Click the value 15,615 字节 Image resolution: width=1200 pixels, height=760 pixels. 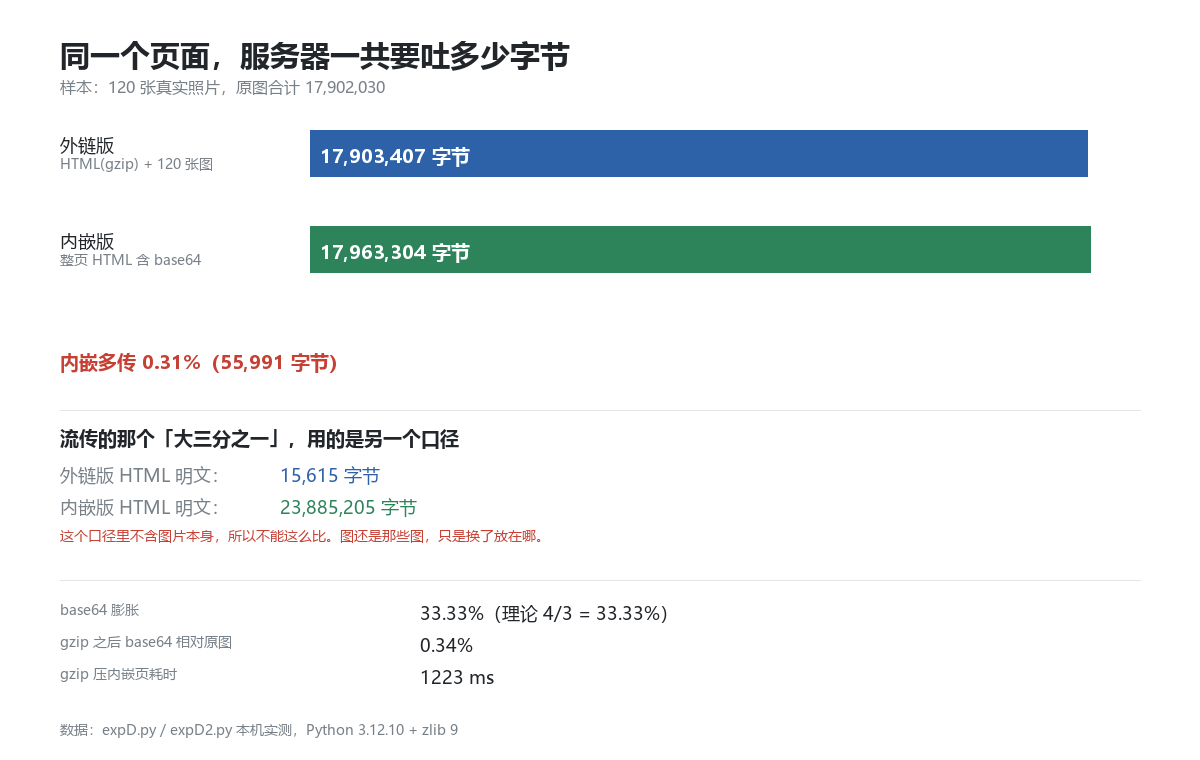click(x=330, y=476)
